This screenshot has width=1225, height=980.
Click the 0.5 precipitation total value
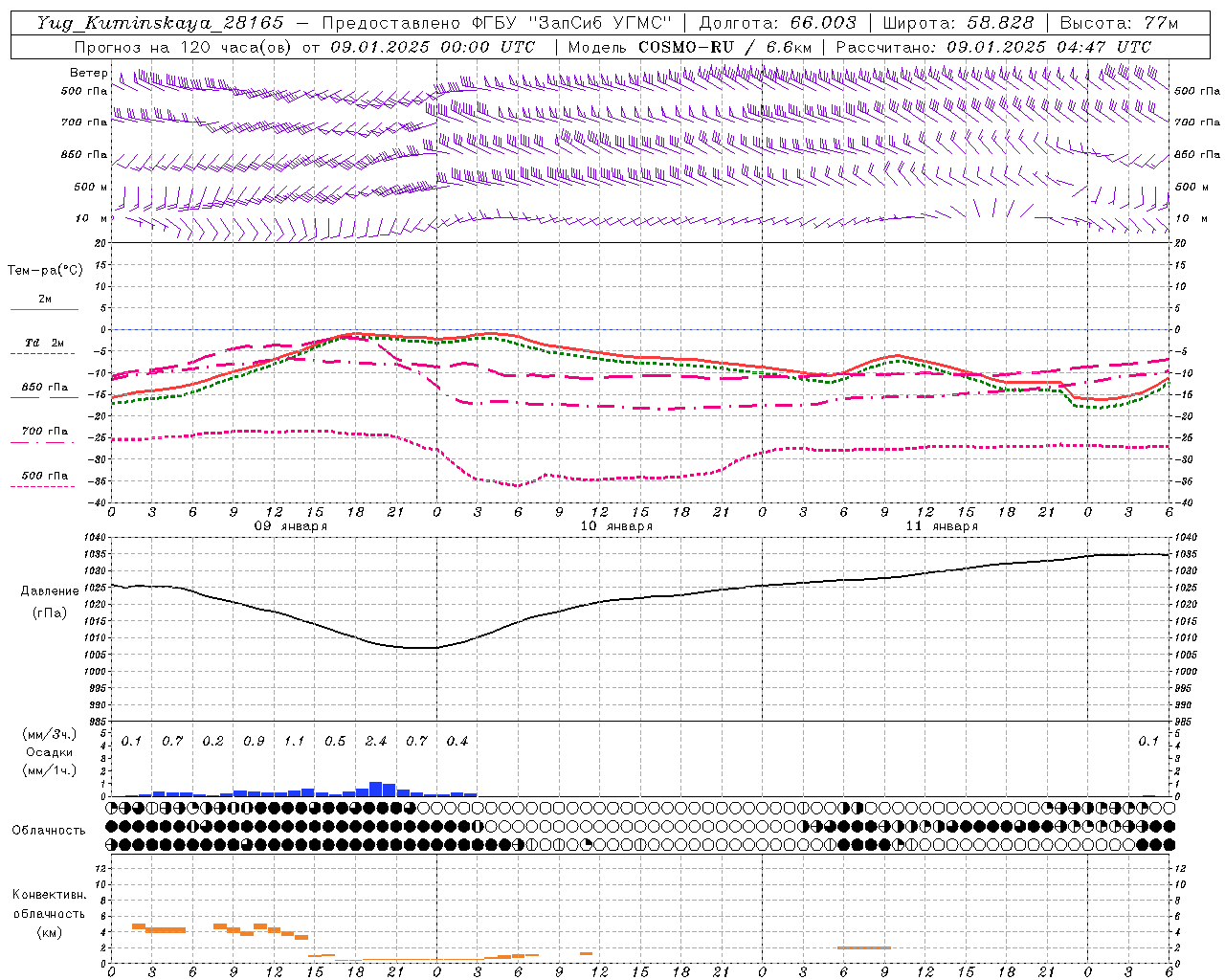335,742
